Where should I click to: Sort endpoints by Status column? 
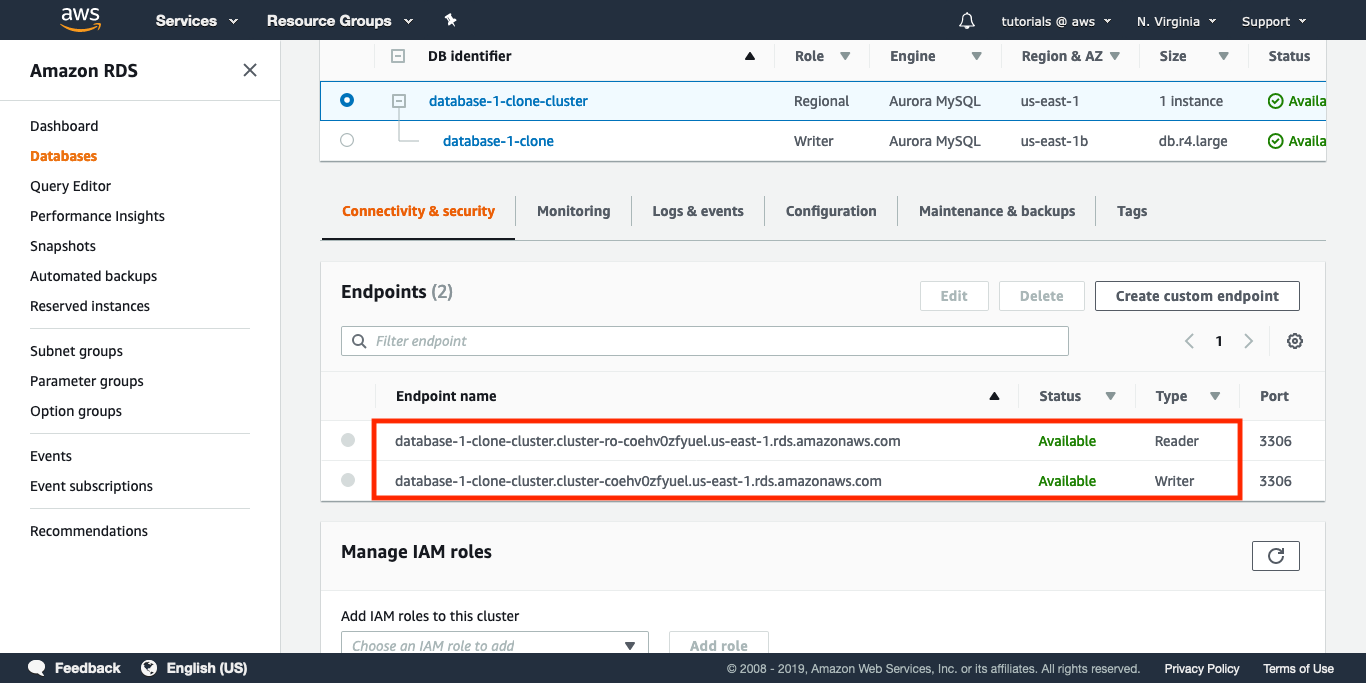click(x=1110, y=396)
